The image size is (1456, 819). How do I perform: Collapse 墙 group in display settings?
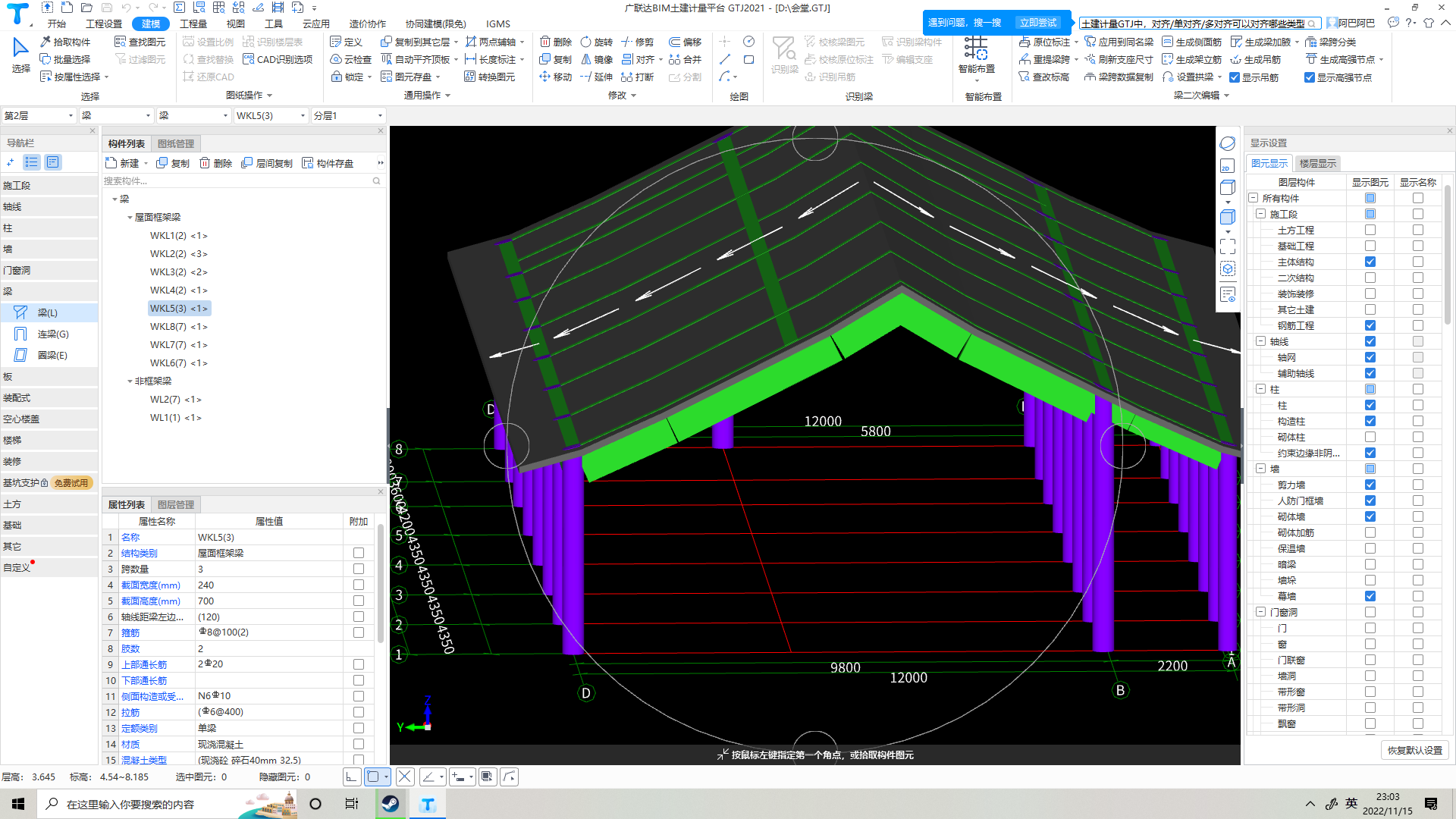pyautogui.click(x=1261, y=469)
